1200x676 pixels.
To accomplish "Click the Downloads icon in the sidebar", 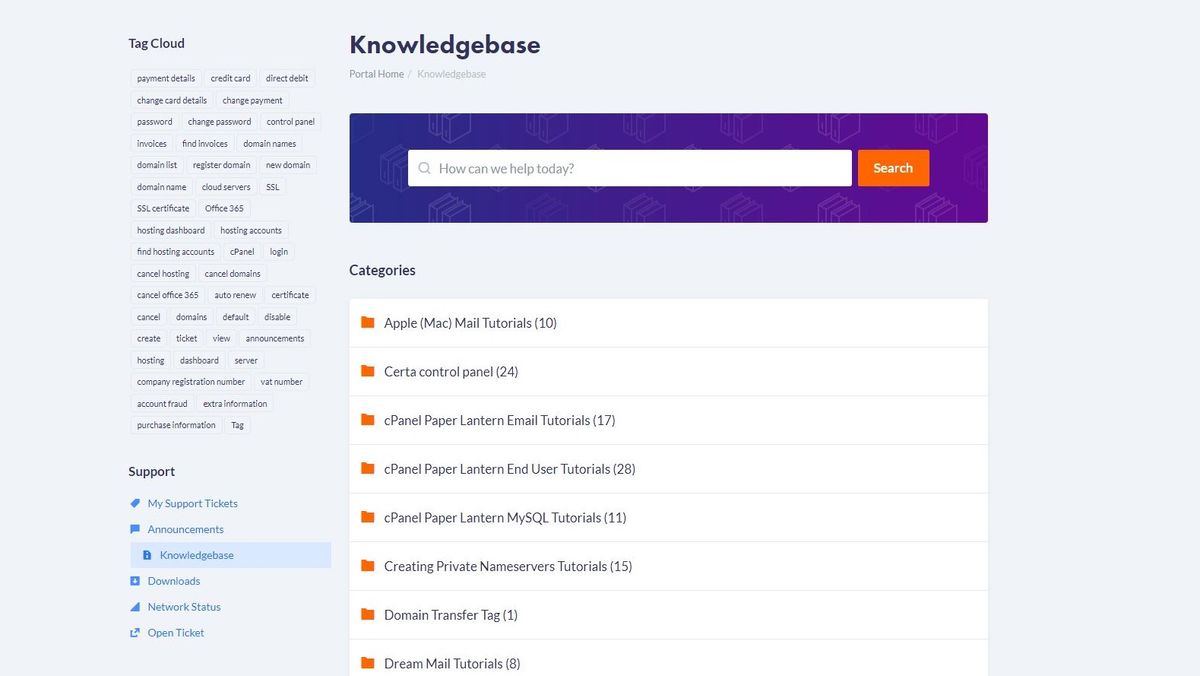I will point(134,580).
